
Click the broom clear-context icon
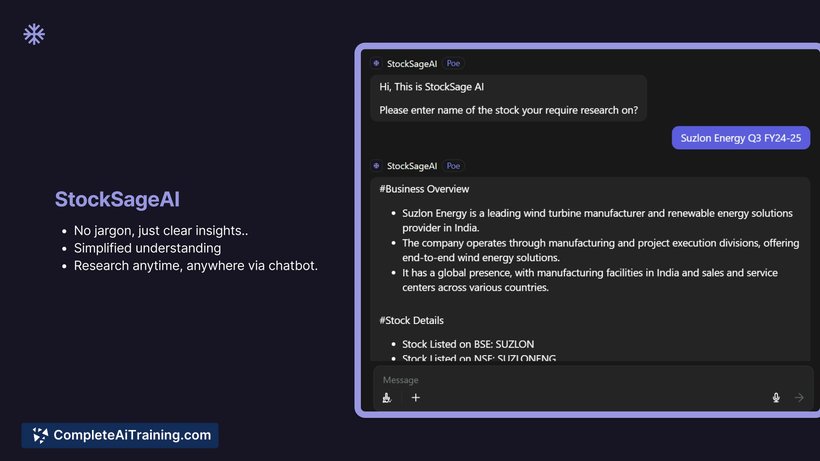(x=386, y=398)
